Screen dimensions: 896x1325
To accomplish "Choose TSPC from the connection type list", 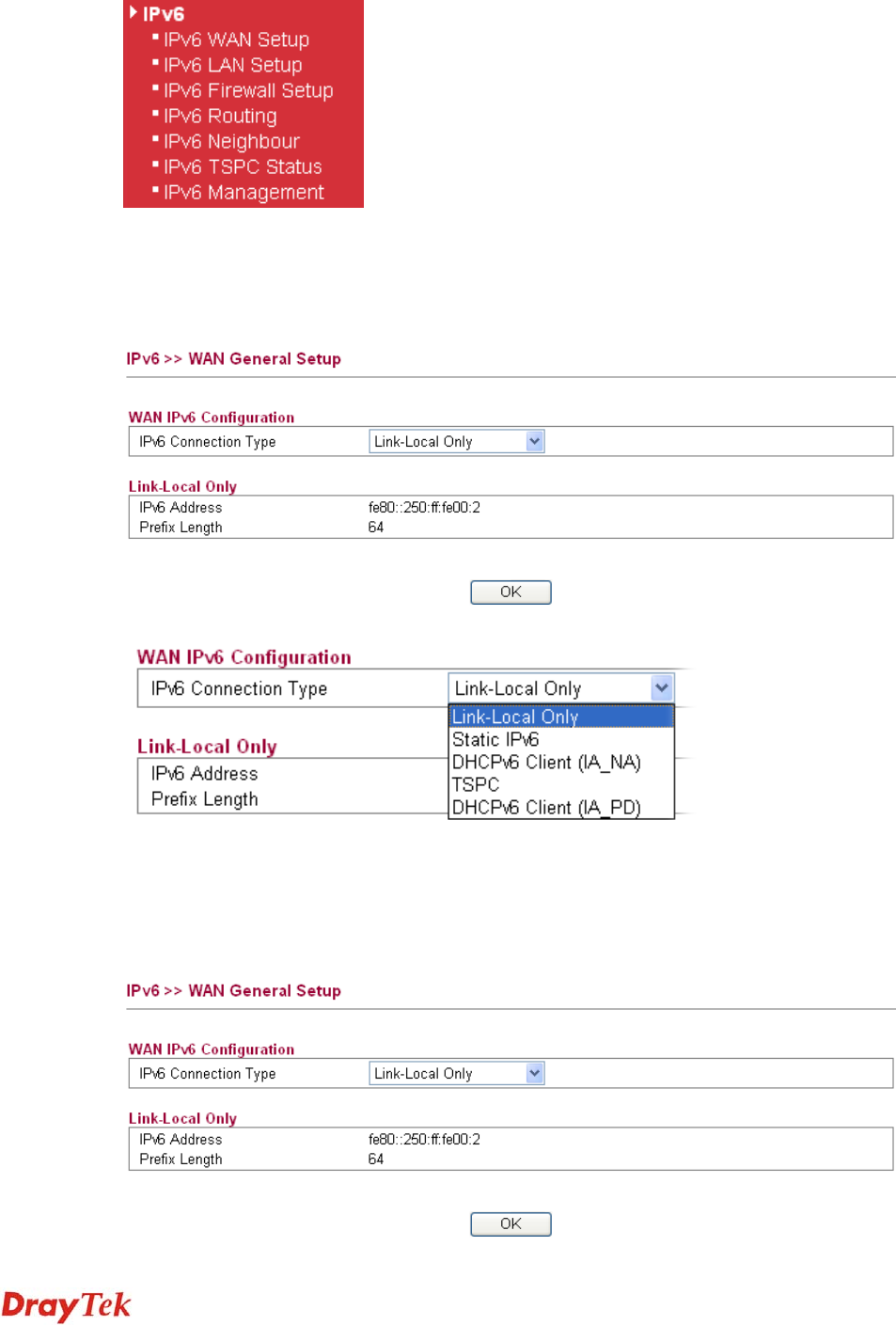I will click(476, 784).
